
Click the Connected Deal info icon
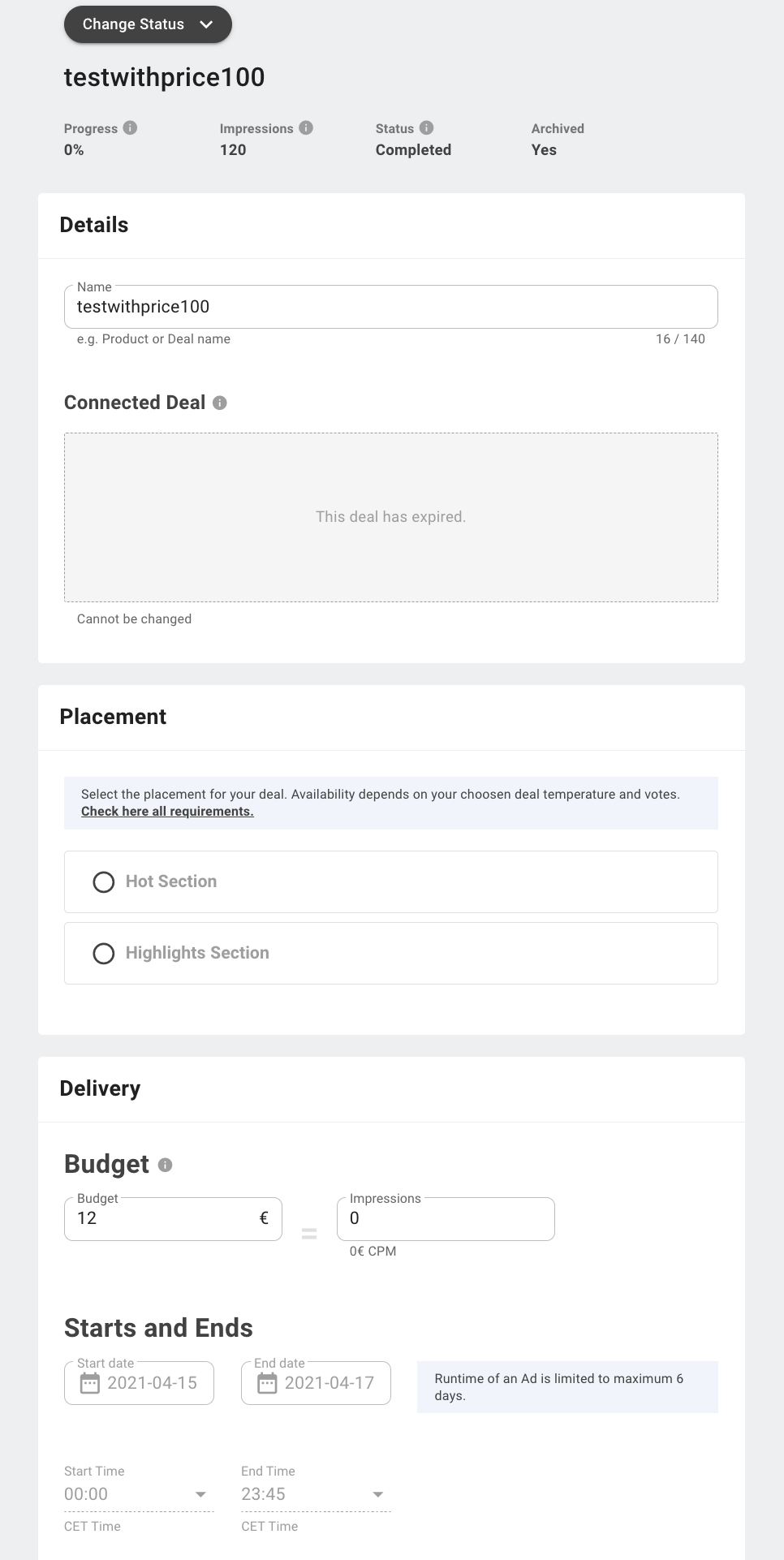pos(220,403)
